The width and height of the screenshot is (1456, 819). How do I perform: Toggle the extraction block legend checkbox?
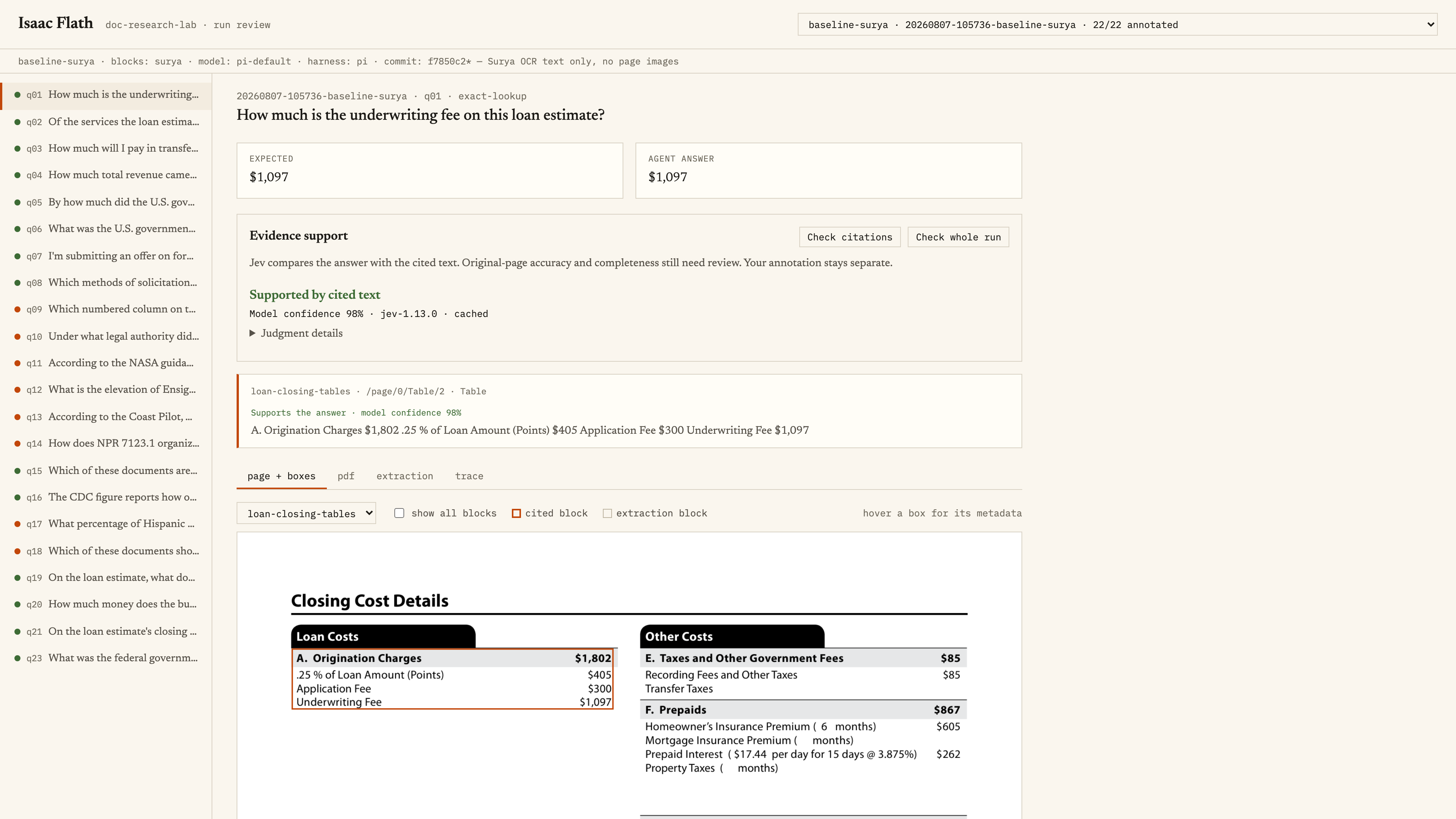coord(607,513)
